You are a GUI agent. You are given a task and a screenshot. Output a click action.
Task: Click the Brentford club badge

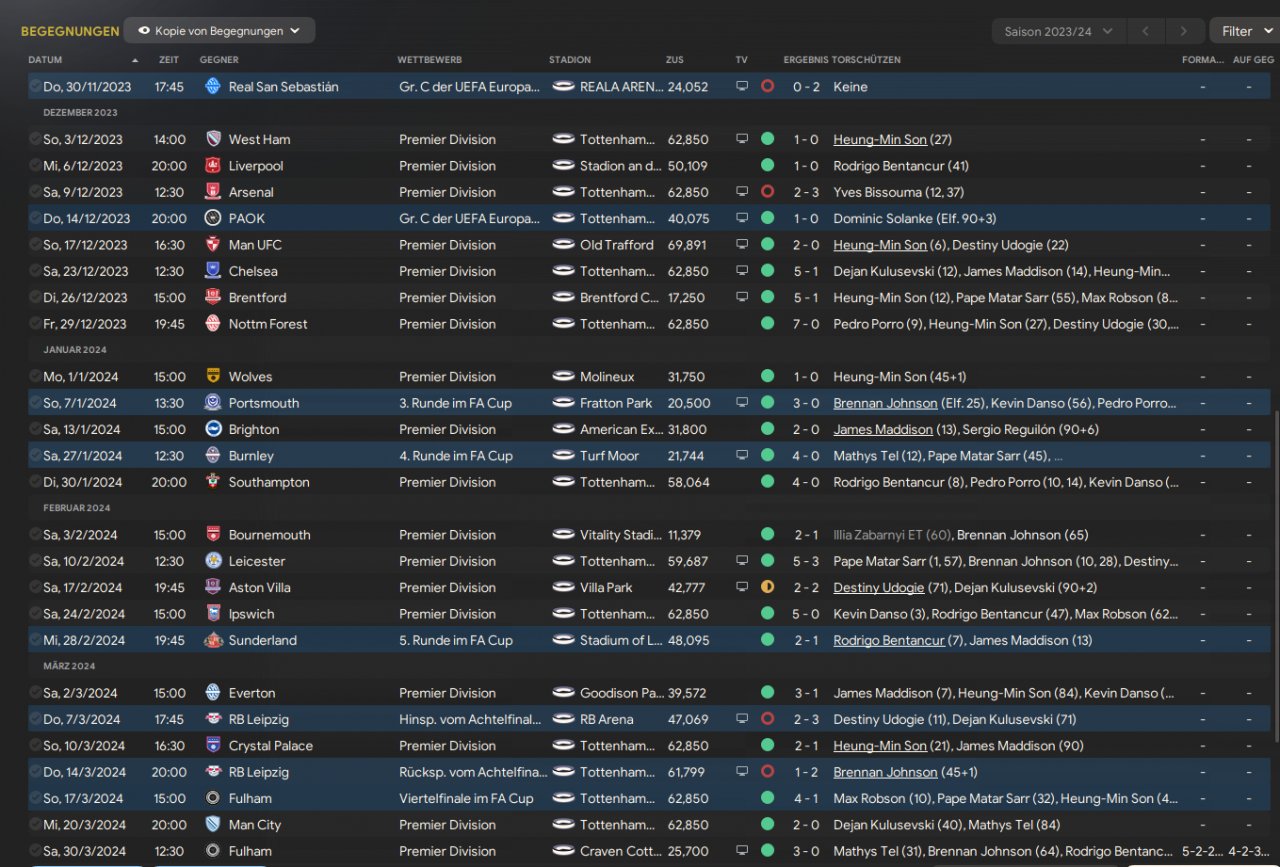[212, 297]
